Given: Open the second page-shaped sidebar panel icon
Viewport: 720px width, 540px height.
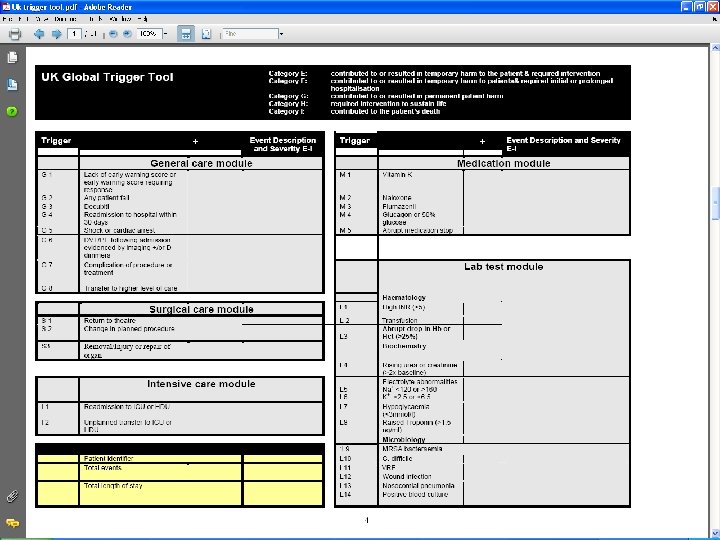Looking at the screenshot, I should click(12, 84).
